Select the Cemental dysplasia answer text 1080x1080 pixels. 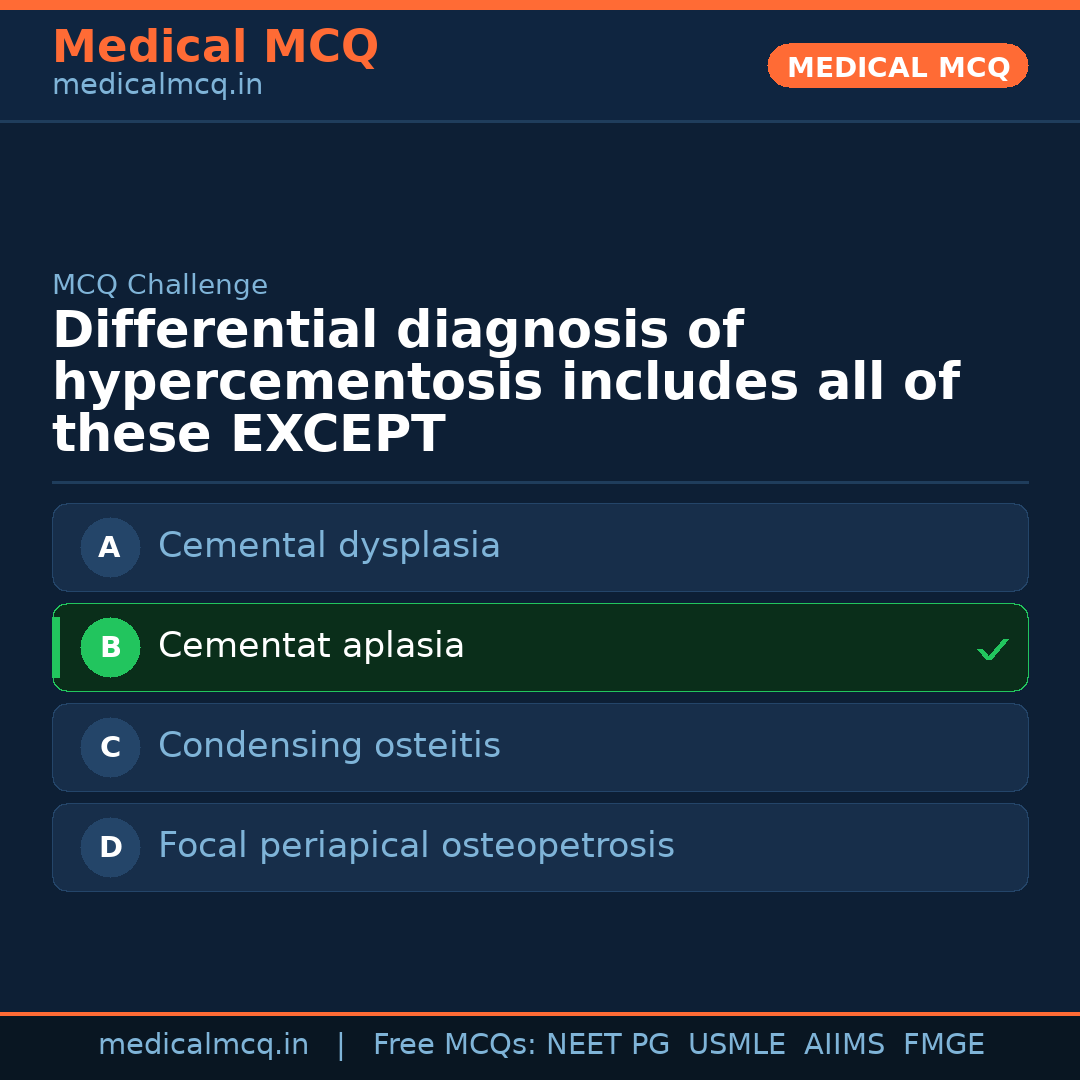click(329, 546)
